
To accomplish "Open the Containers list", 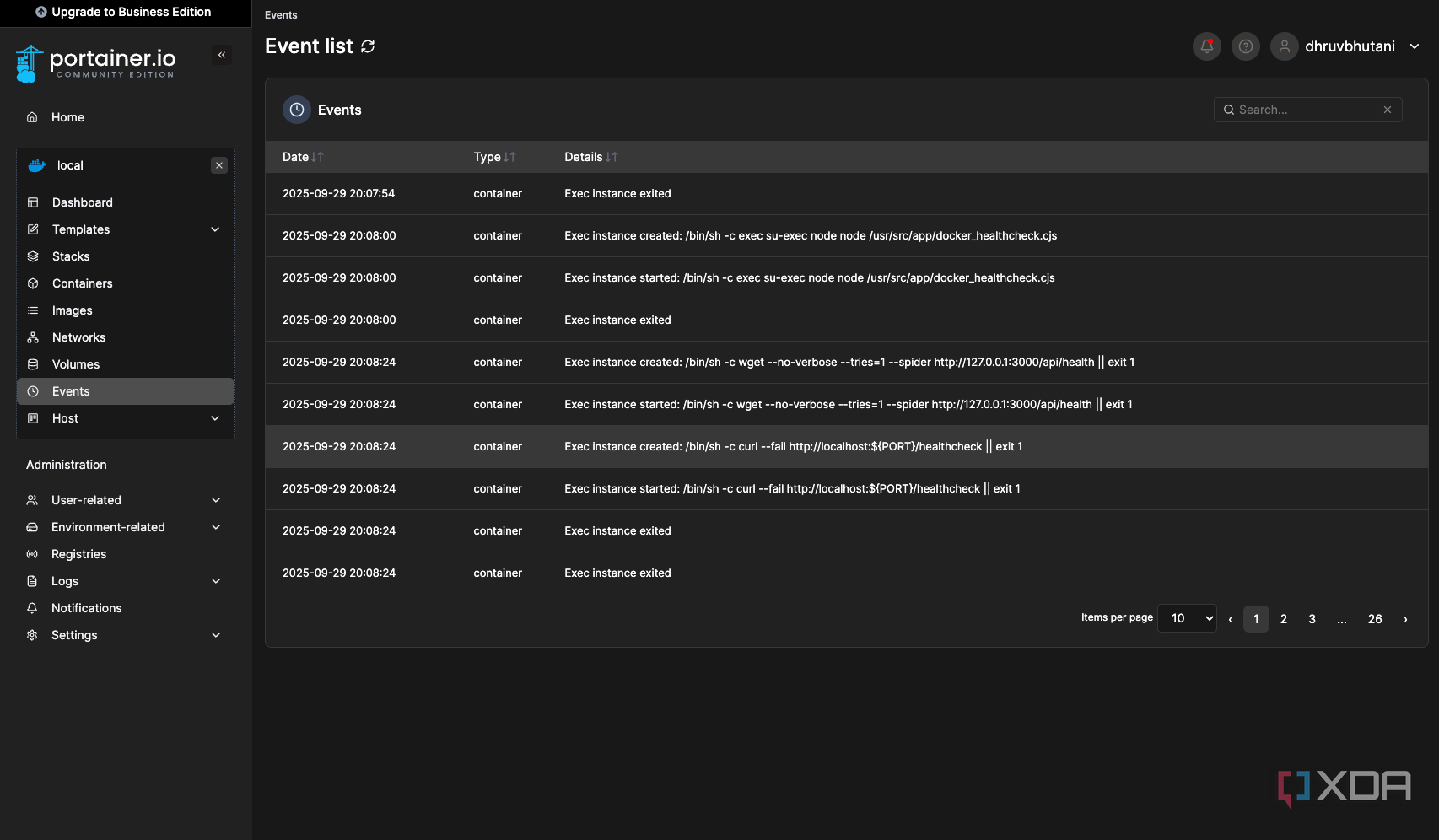I will 126,283.
